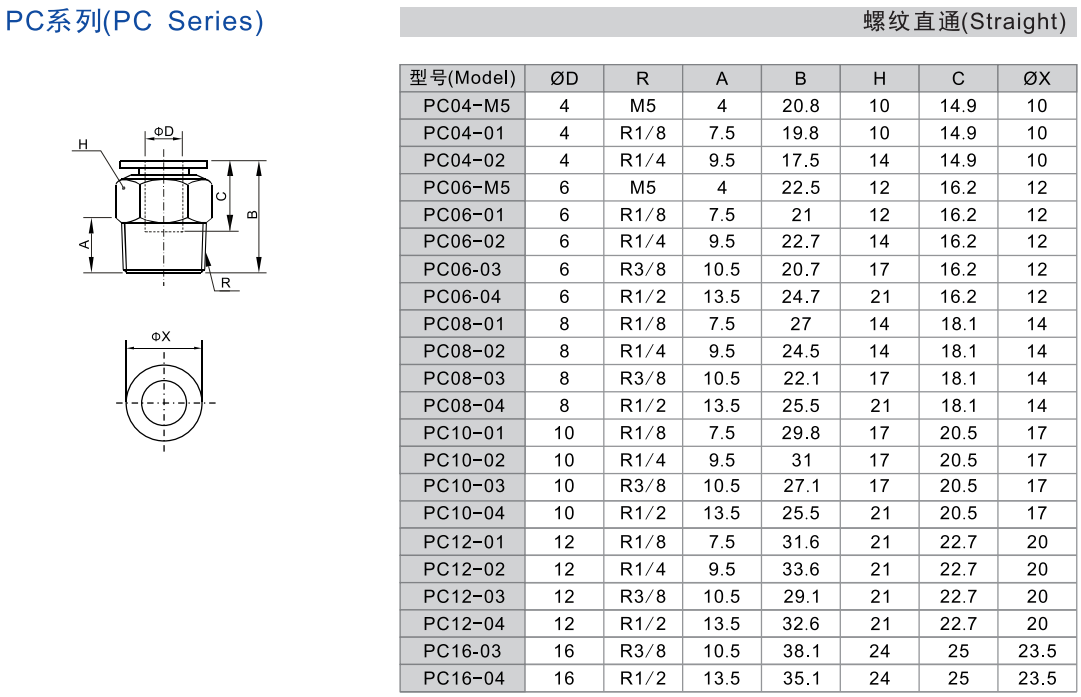Select the PC10-02 model cell
The width and height of the screenshot is (1081, 697).
[462, 460]
